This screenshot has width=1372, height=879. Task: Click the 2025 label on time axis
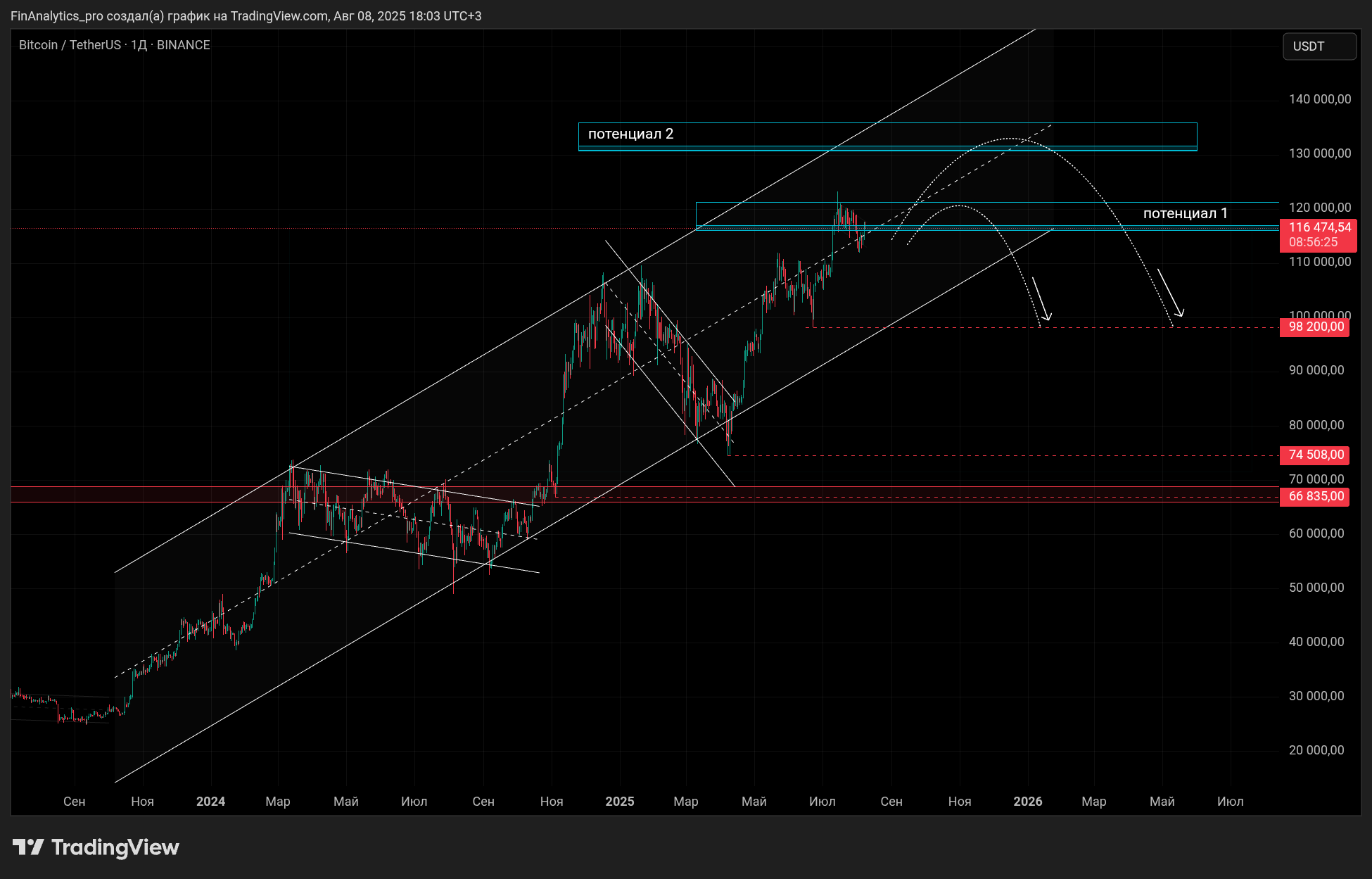click(x=620, y=802)
